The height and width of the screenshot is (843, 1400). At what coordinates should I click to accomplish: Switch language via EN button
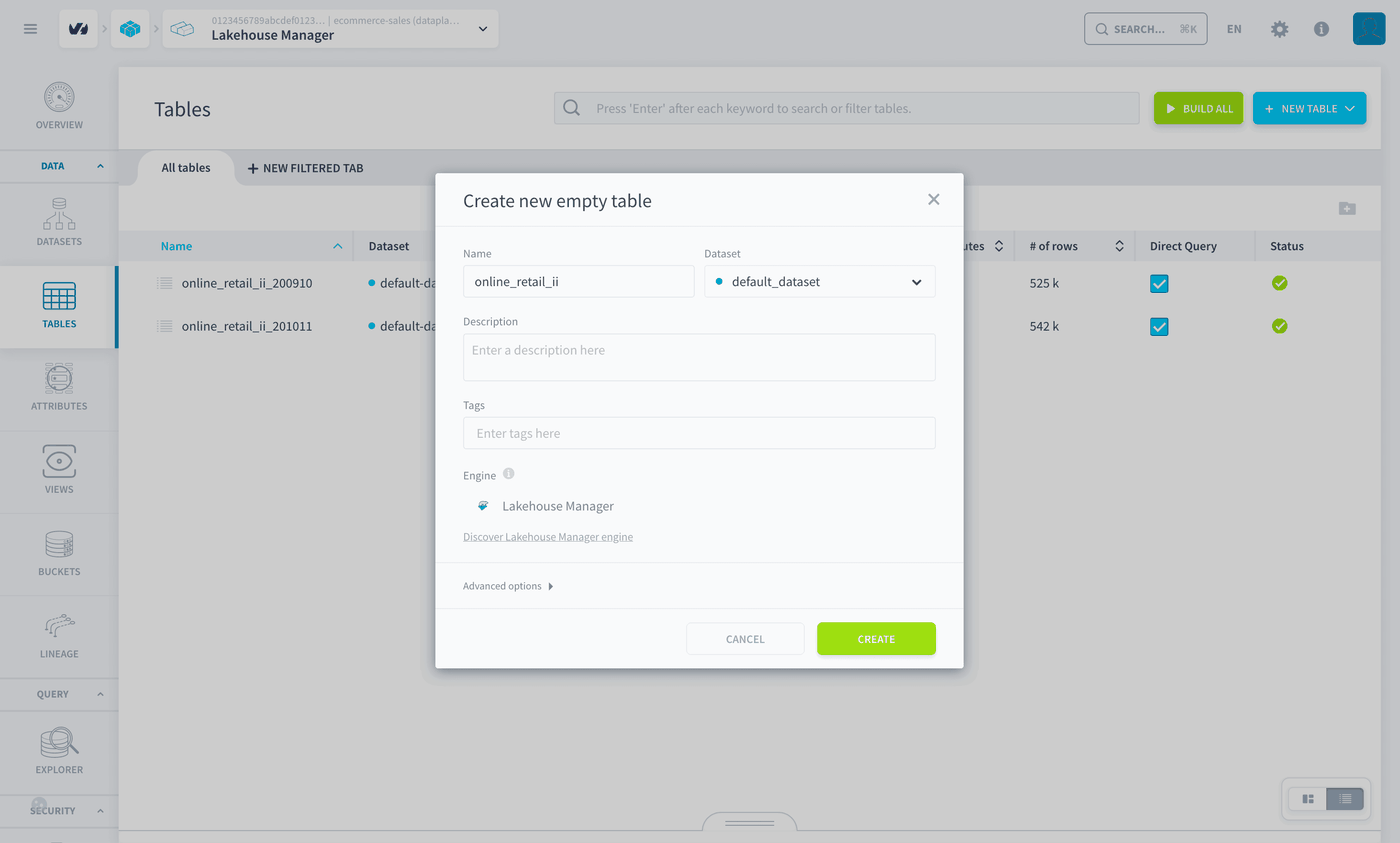[x=1234, y=29]
